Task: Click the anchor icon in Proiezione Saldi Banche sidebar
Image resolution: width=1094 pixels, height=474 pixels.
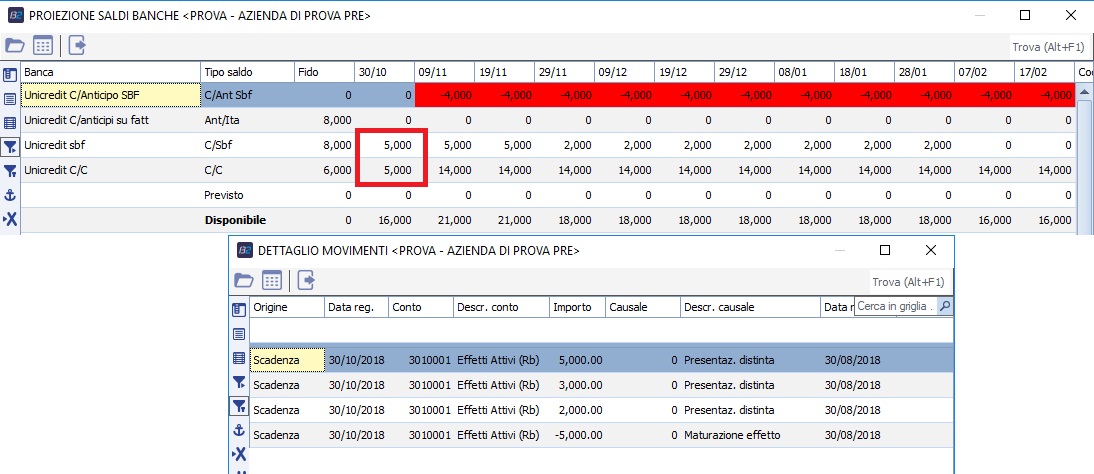Action: tap(10, 195)
